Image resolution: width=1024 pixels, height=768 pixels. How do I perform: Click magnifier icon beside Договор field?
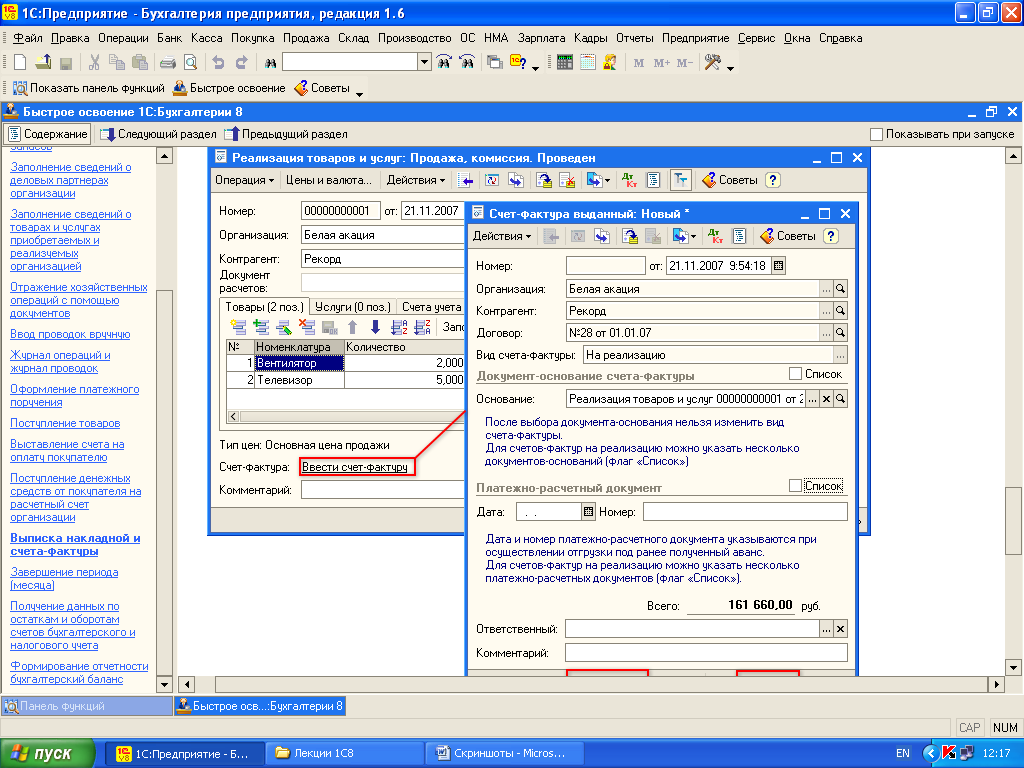click(x=840, y=332)
